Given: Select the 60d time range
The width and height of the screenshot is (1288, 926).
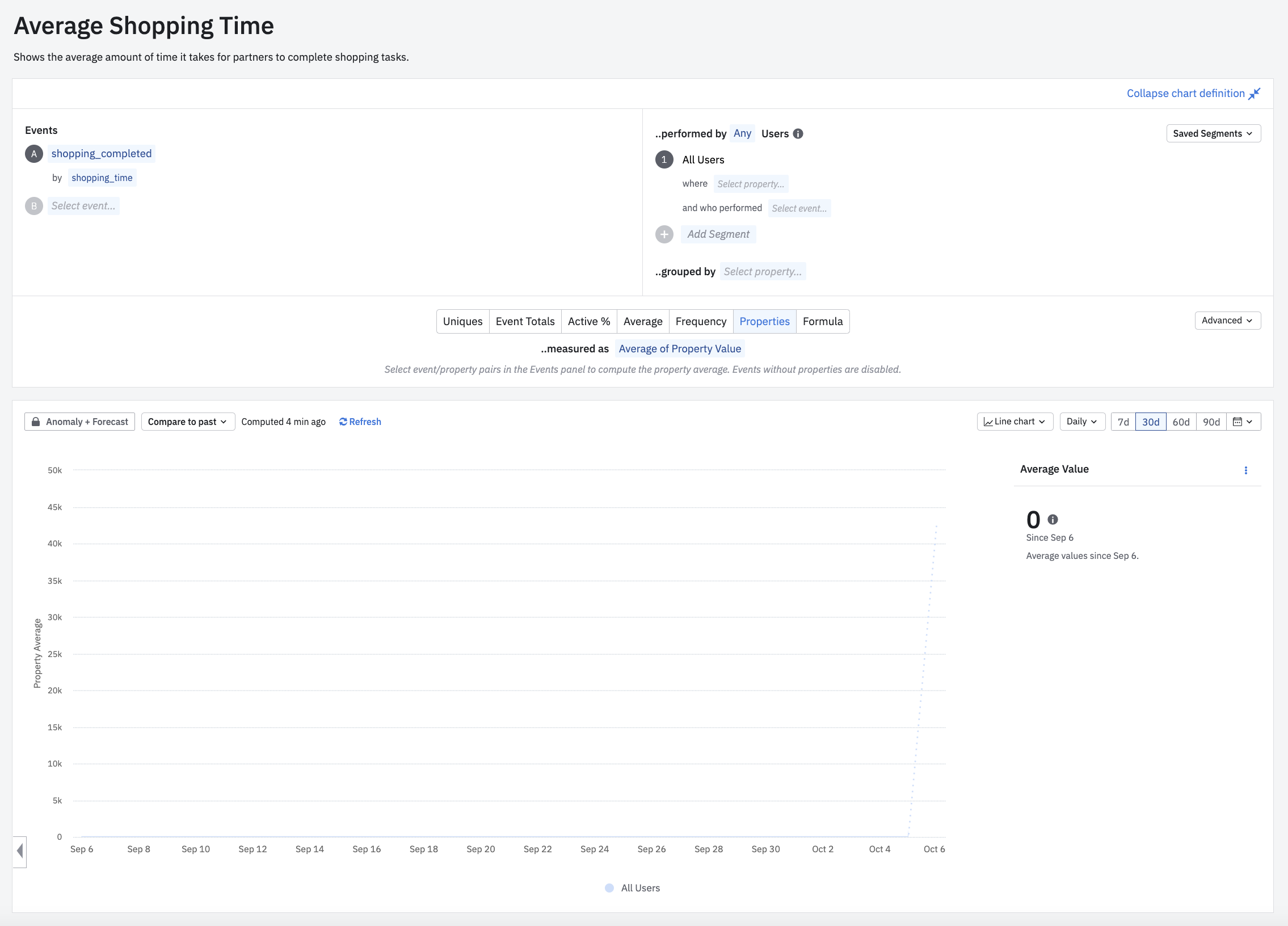Looking at the screenshot, I should click(x=1181, y=422).
